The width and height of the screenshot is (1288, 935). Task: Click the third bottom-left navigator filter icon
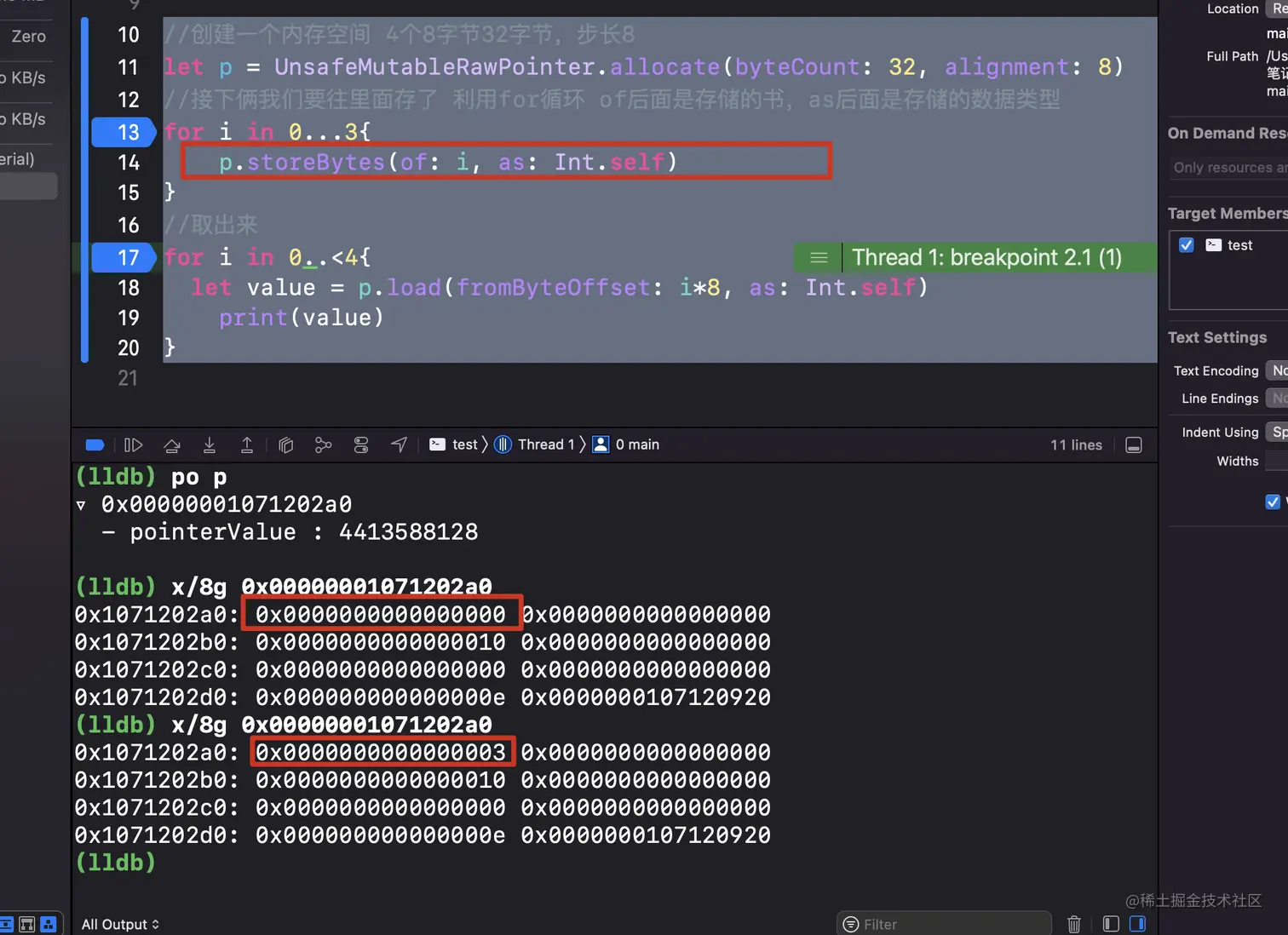(49, 924)
